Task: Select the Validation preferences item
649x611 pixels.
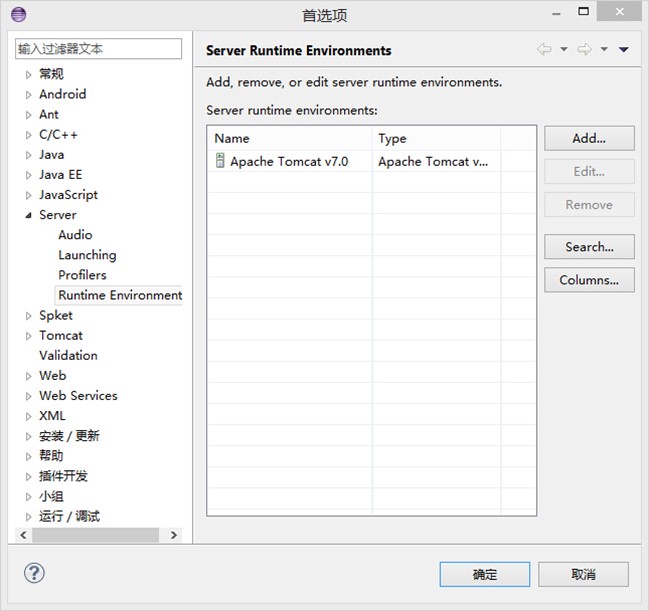Action: pyautogui.click(x=68, y=355)
